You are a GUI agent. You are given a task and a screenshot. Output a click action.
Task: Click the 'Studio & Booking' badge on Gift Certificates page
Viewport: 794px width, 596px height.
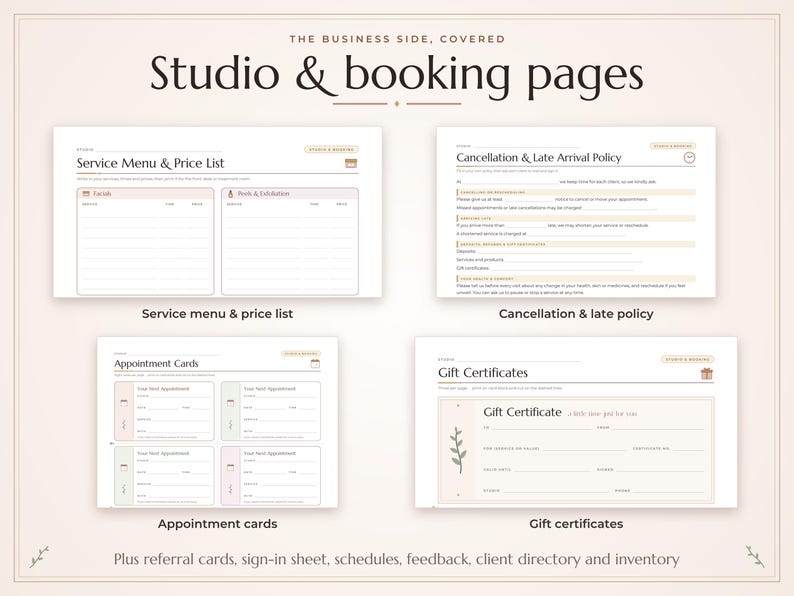687,359
